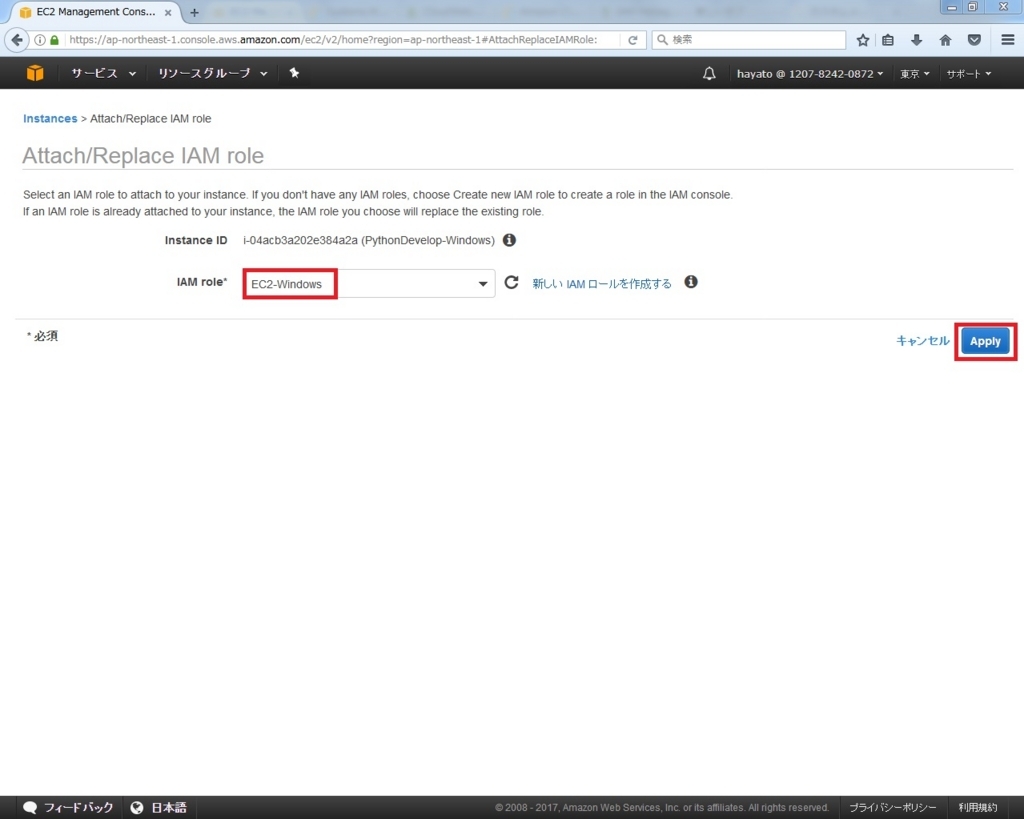Click the Attach/Replace IAM role heading

coord(143,155)
